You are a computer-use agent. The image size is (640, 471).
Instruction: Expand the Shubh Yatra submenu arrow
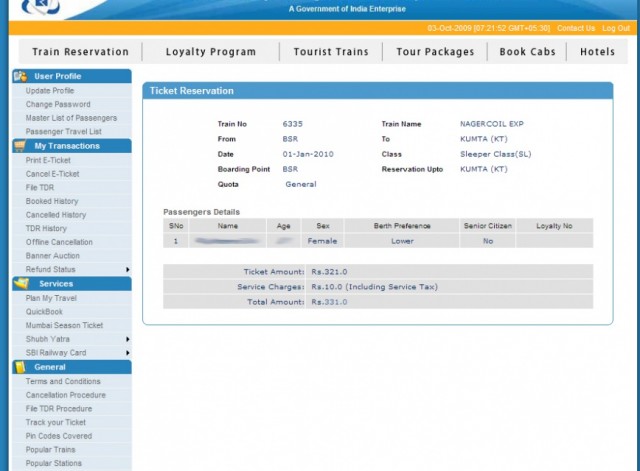[x=127, y=339]
